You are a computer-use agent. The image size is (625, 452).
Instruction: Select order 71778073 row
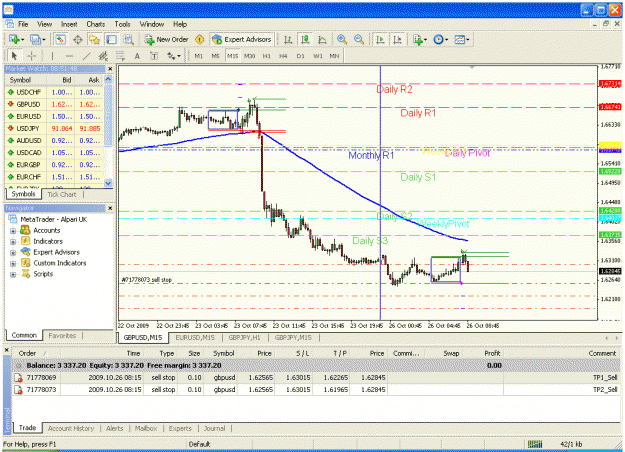316,389
